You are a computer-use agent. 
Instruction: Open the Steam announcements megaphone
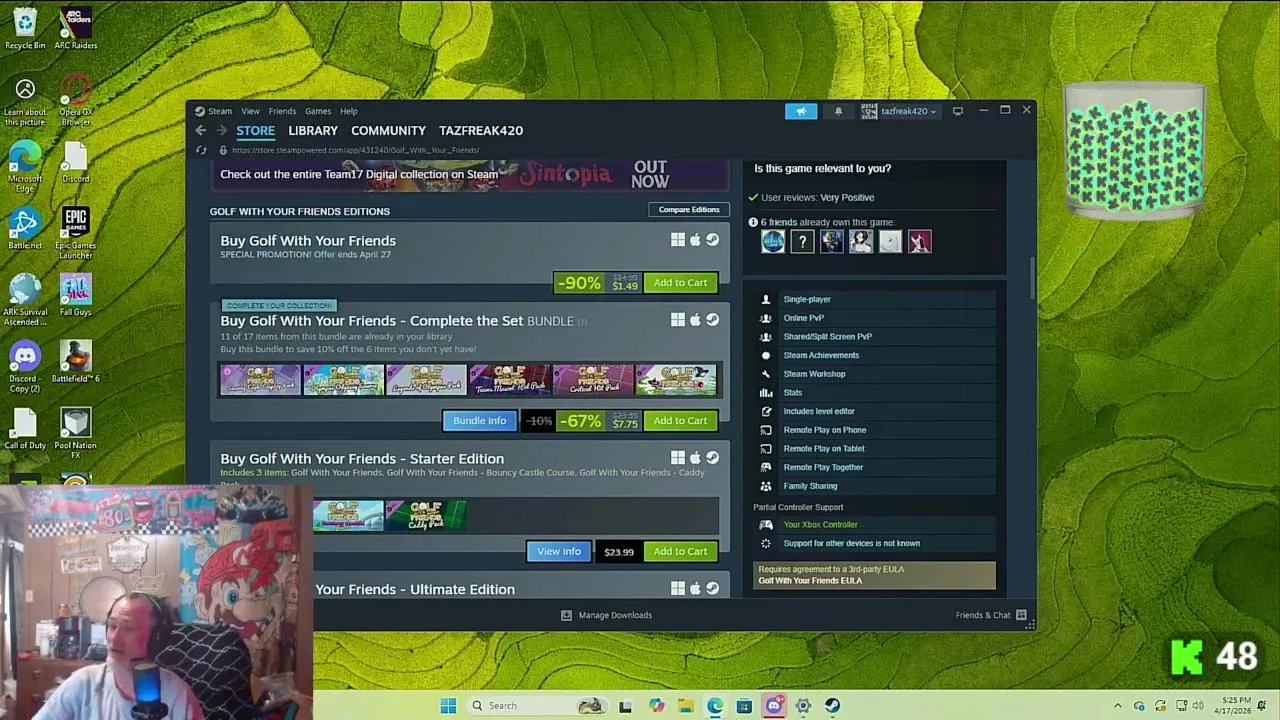point(800,111)
